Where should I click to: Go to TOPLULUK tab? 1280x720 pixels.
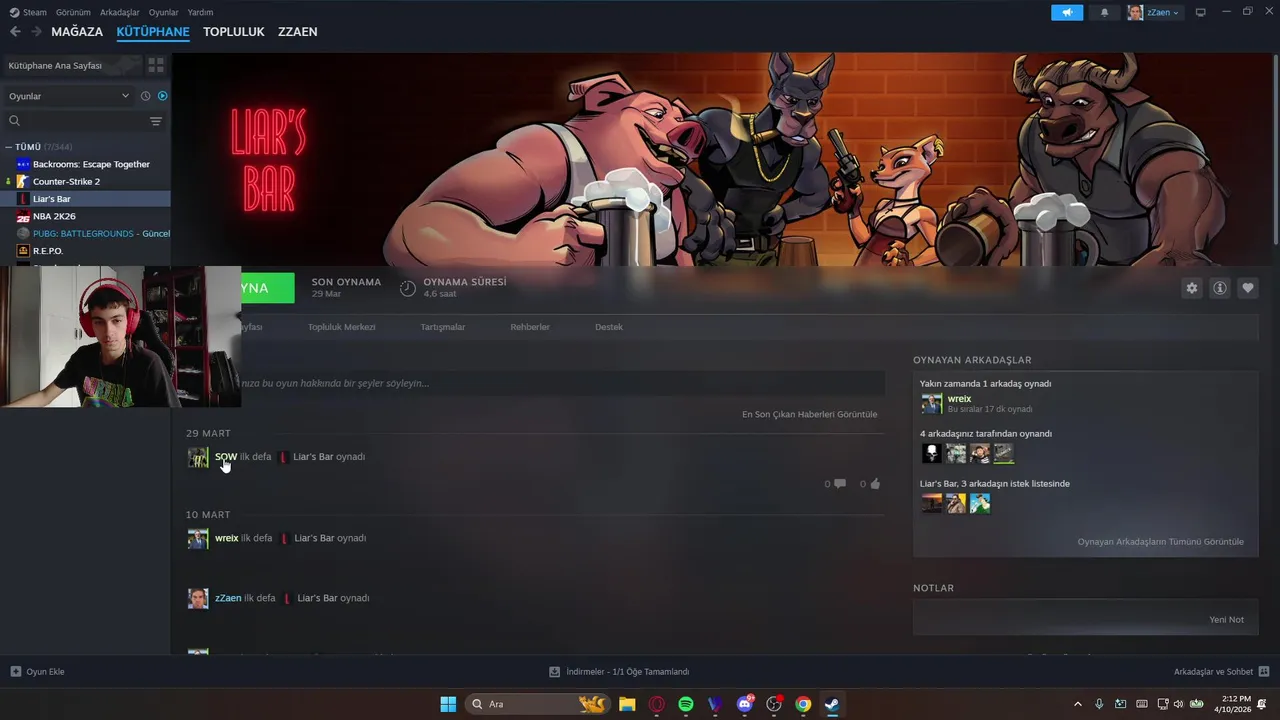click(234, 32)
